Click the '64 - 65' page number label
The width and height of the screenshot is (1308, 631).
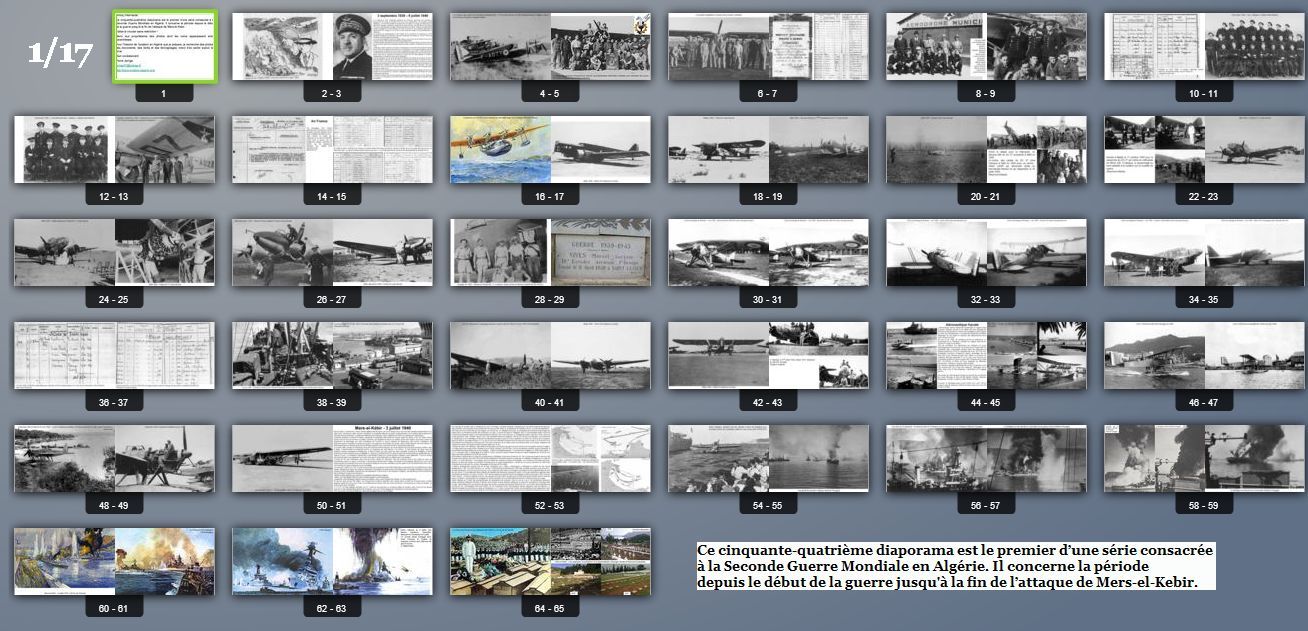tap(550, 608)
